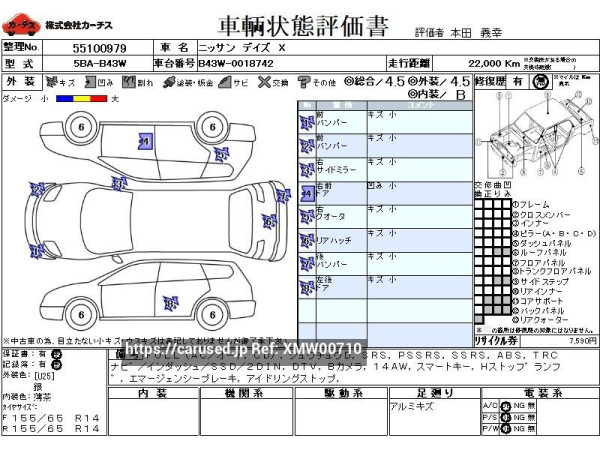Click table icon 3 beside 右サイドミラー
600x450 pixels.
coord(307,170)
